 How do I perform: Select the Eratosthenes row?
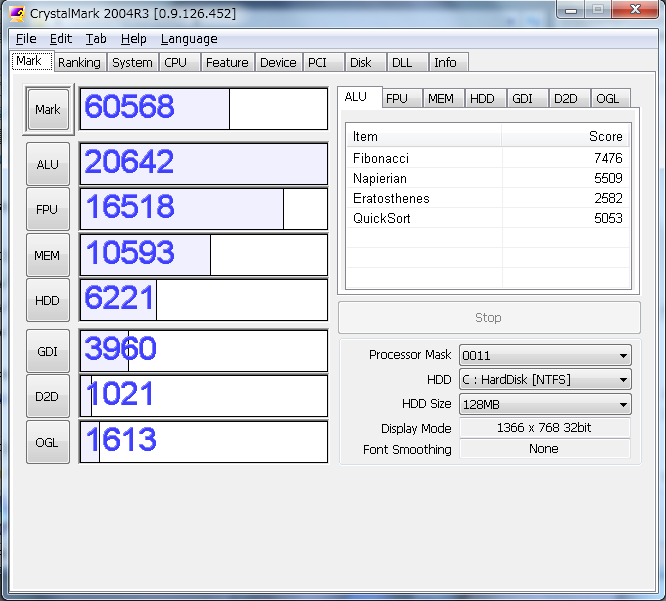(488, 198)
